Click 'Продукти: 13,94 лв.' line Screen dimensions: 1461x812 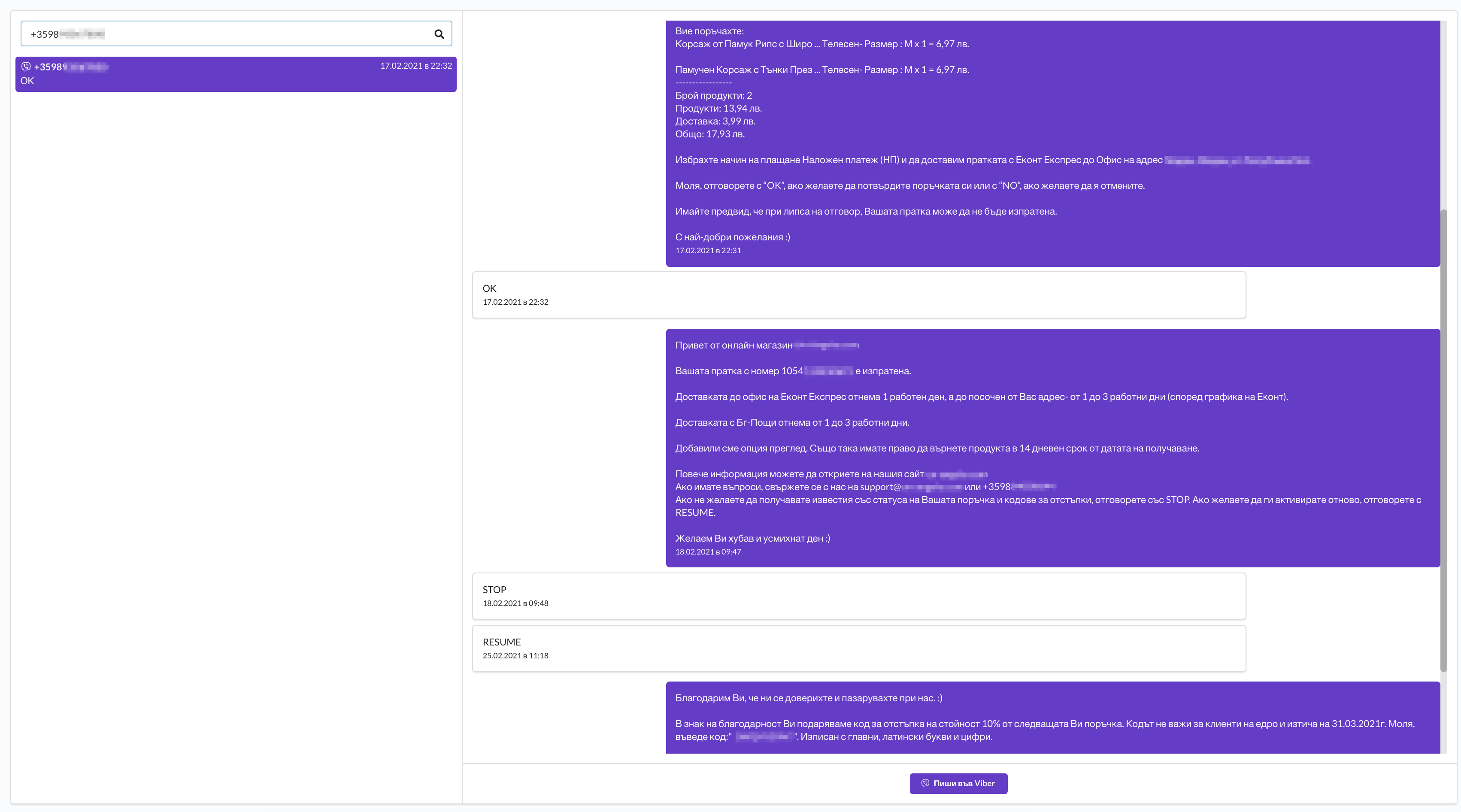click(x=718, y=108)
